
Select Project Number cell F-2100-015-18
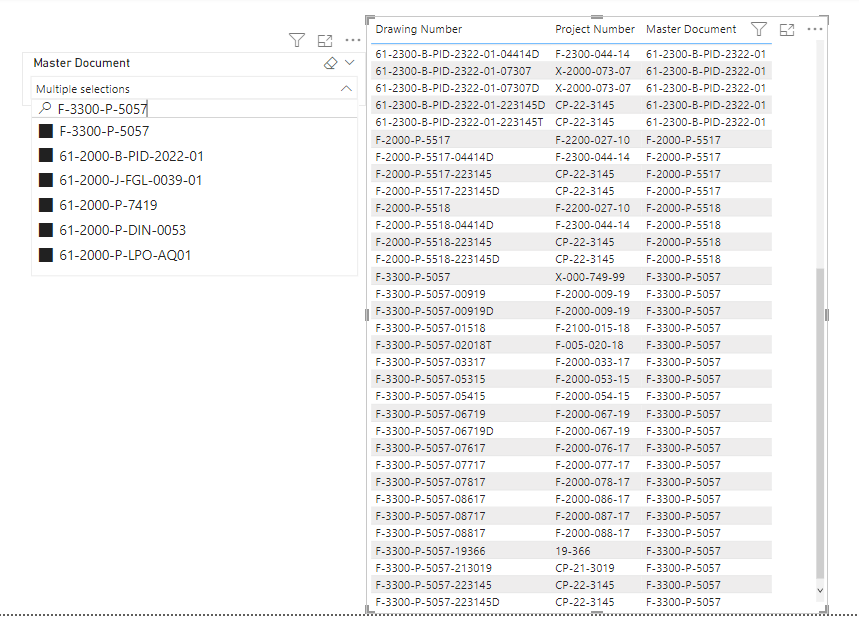tap(592, 328)
